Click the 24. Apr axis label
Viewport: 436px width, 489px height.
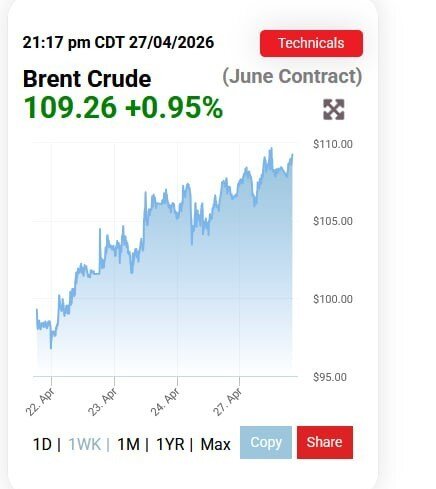[165, 401]
